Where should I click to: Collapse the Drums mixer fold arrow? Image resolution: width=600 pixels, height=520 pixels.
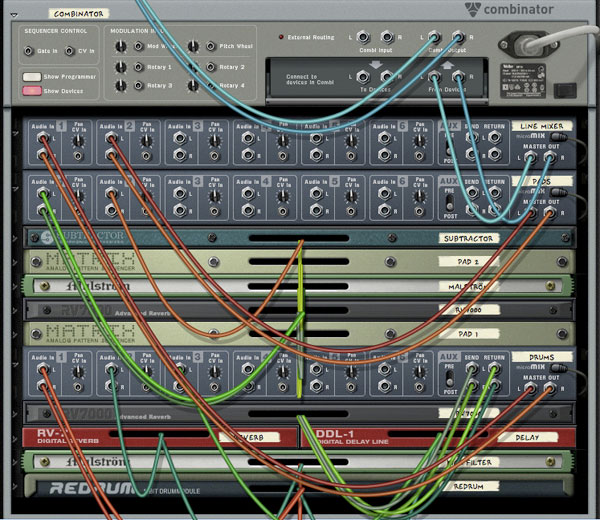pos(16,365)
